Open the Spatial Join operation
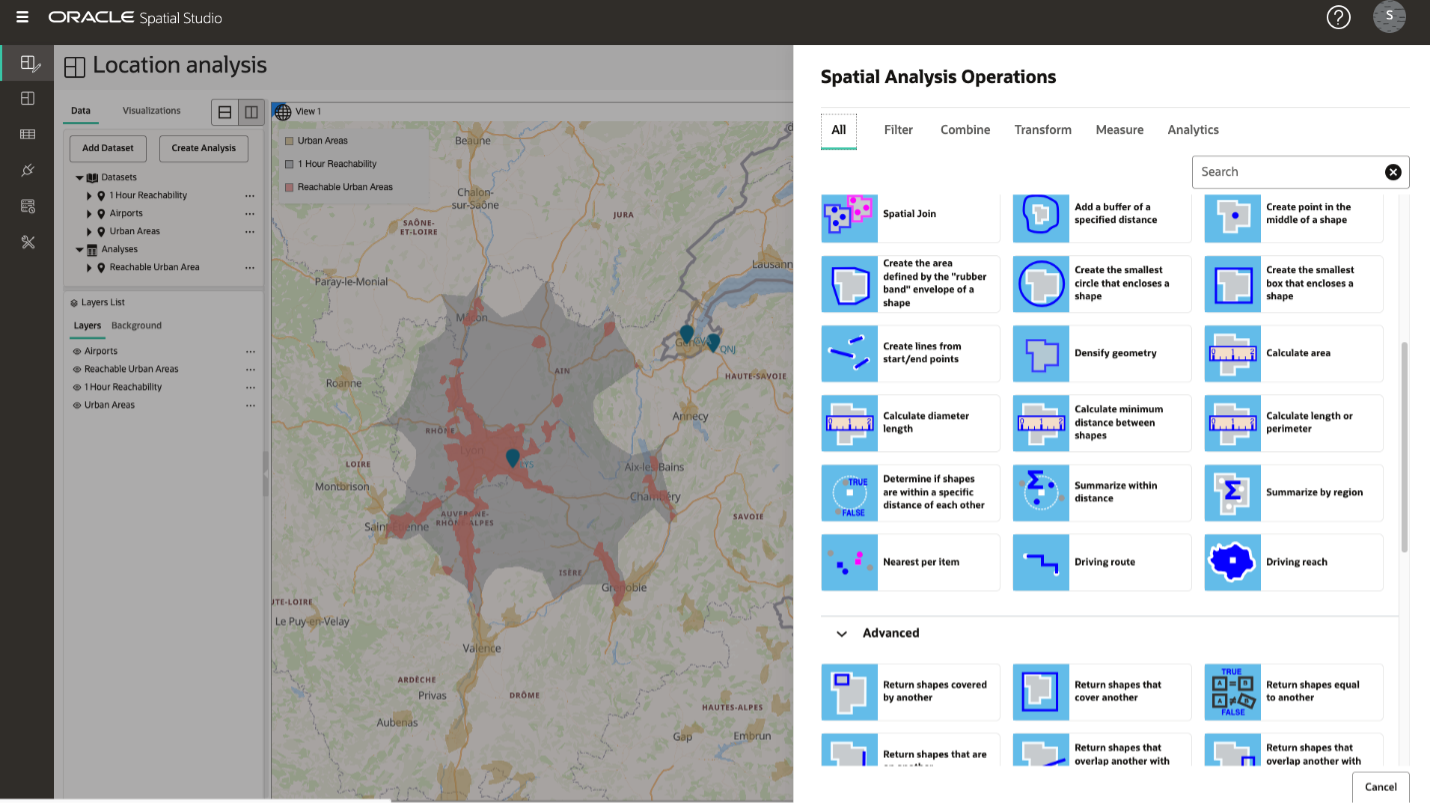Screen dimensions: 1430x806 (x=909, y=214)
